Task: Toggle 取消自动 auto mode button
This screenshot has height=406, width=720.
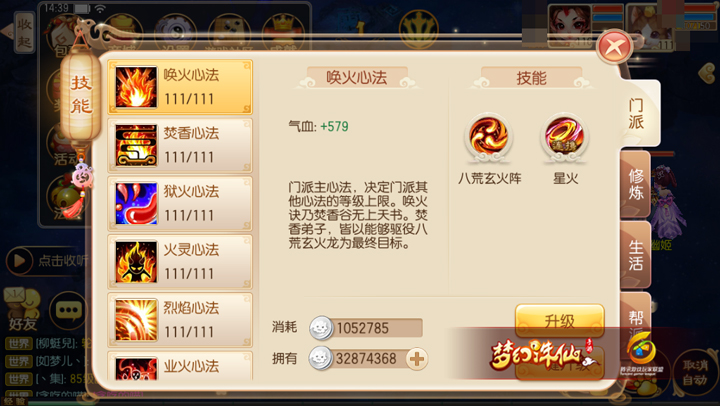Action: pos(694,373)
